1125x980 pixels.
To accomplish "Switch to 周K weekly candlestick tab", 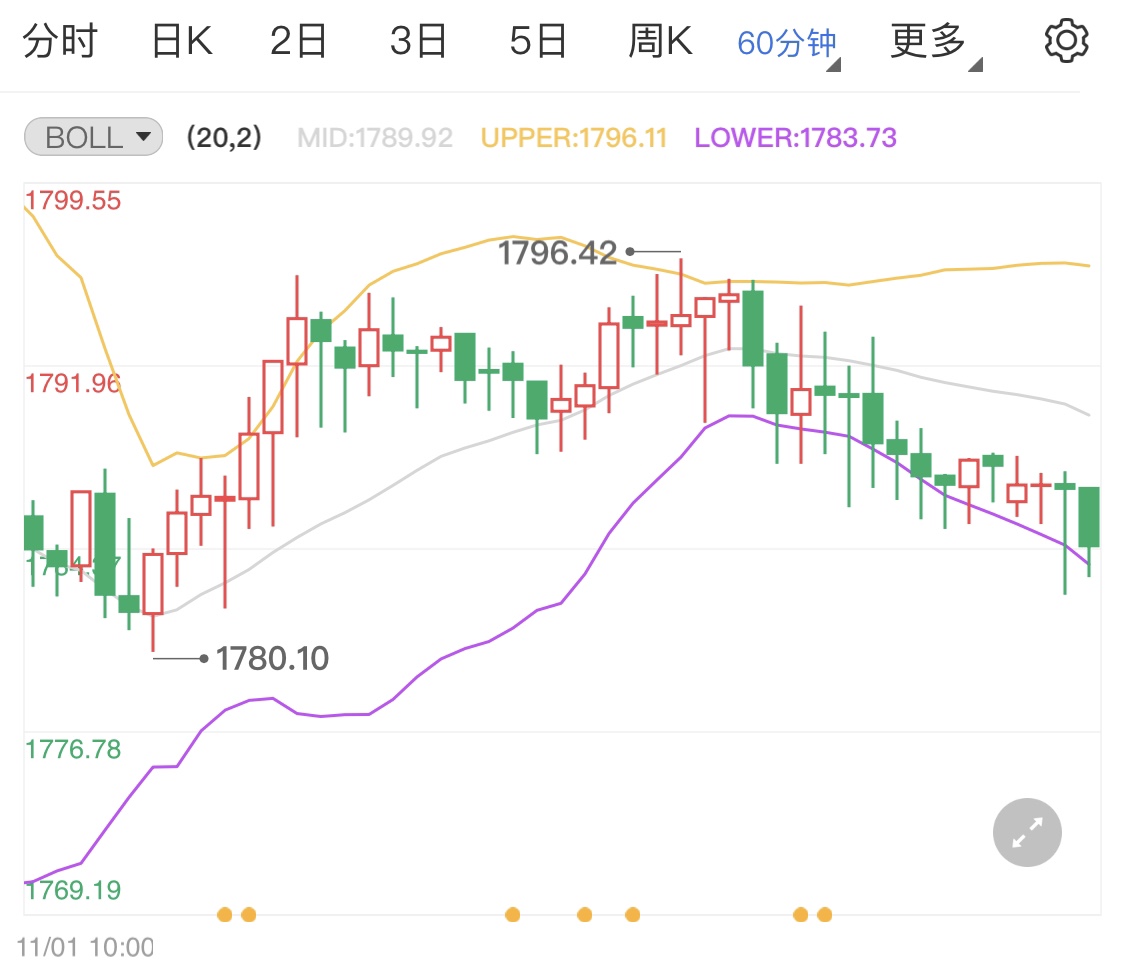I will tap(660, 41).
